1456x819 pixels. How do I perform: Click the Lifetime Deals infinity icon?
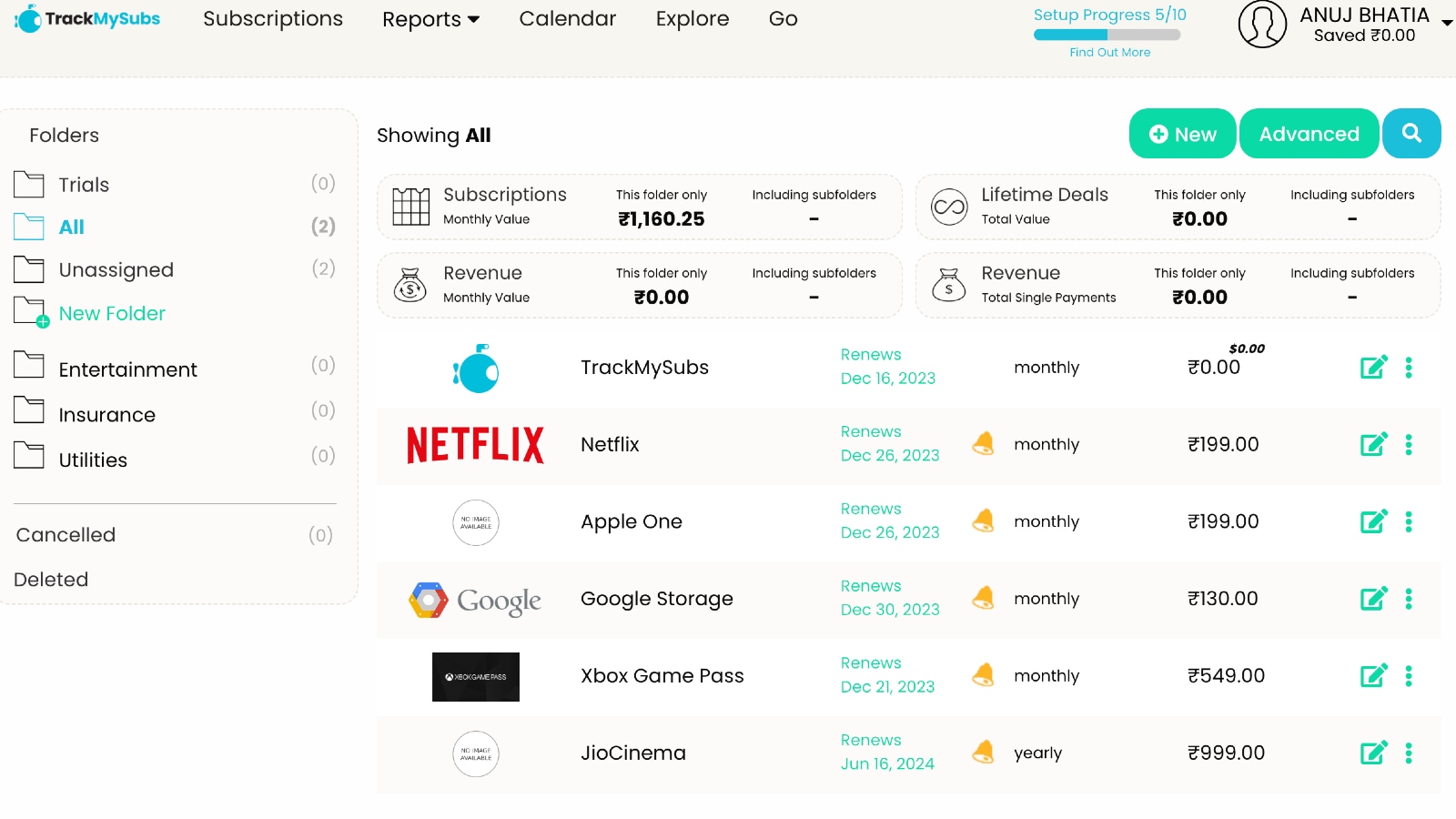949,207
